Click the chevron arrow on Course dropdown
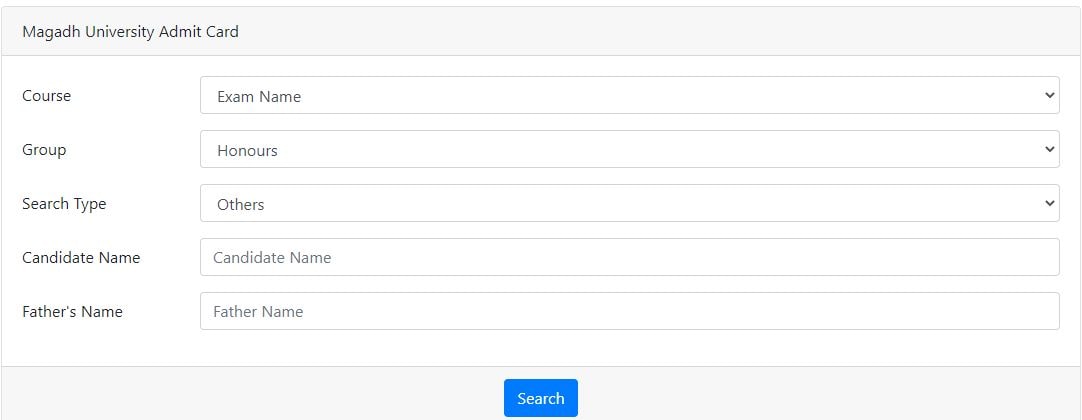The width and height of the screenshot is (1082, 420). coord(1049,96)
